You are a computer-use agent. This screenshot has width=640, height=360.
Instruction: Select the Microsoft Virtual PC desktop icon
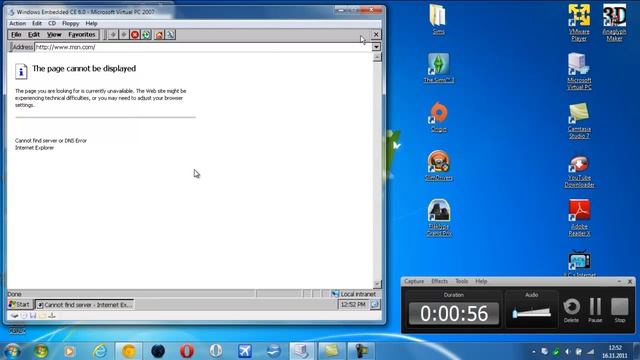[579, 71]
